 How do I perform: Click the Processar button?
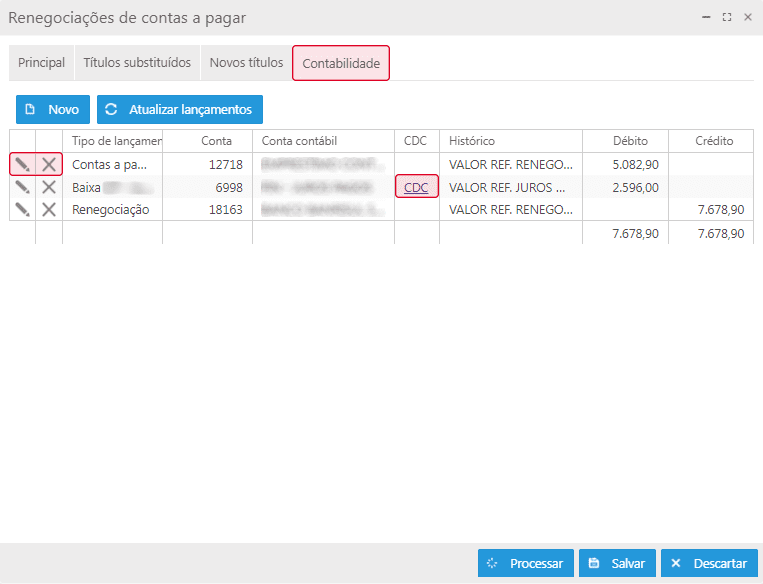526,563
